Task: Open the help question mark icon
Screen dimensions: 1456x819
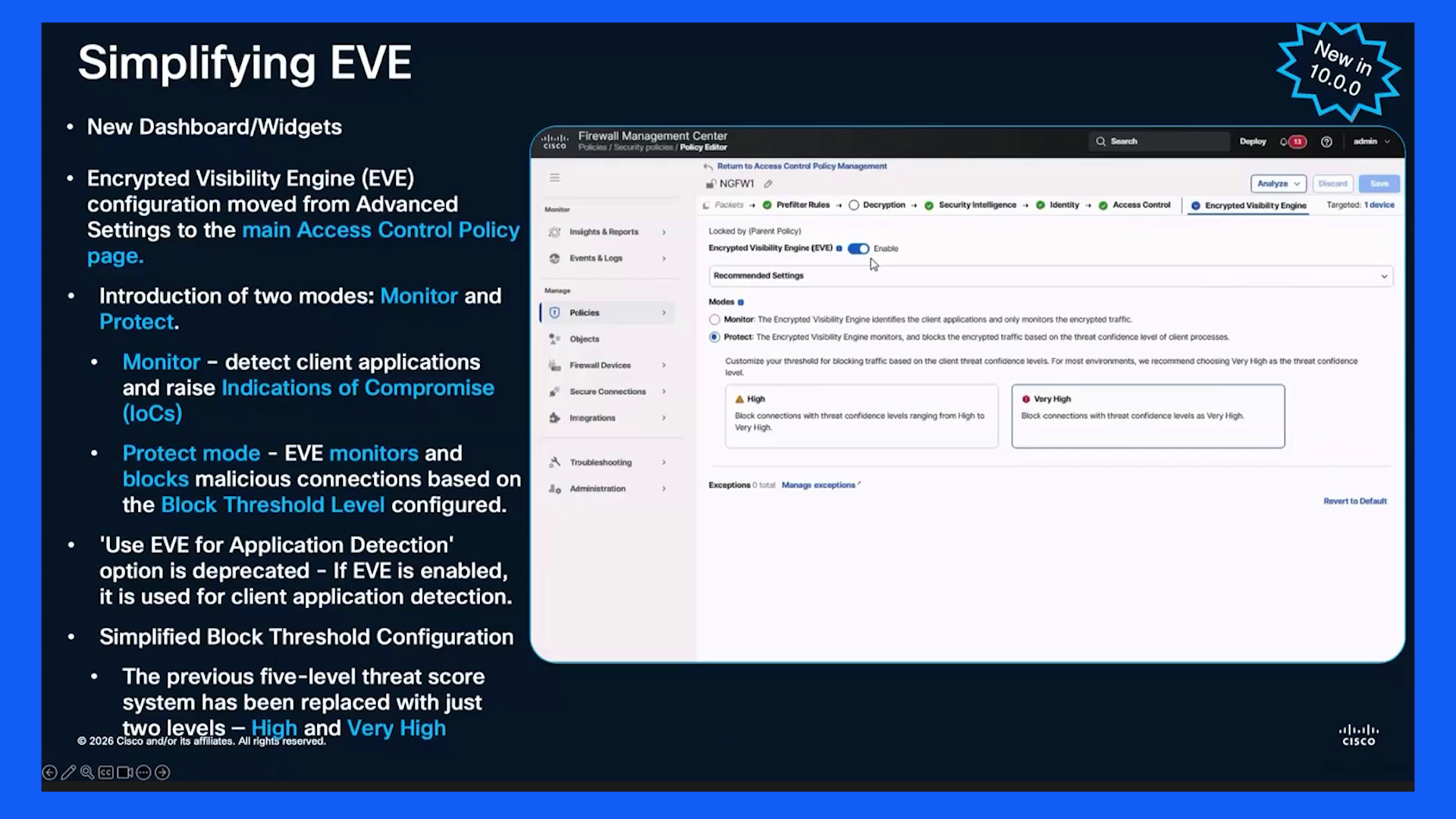Action: click(x=1326, y=141)
